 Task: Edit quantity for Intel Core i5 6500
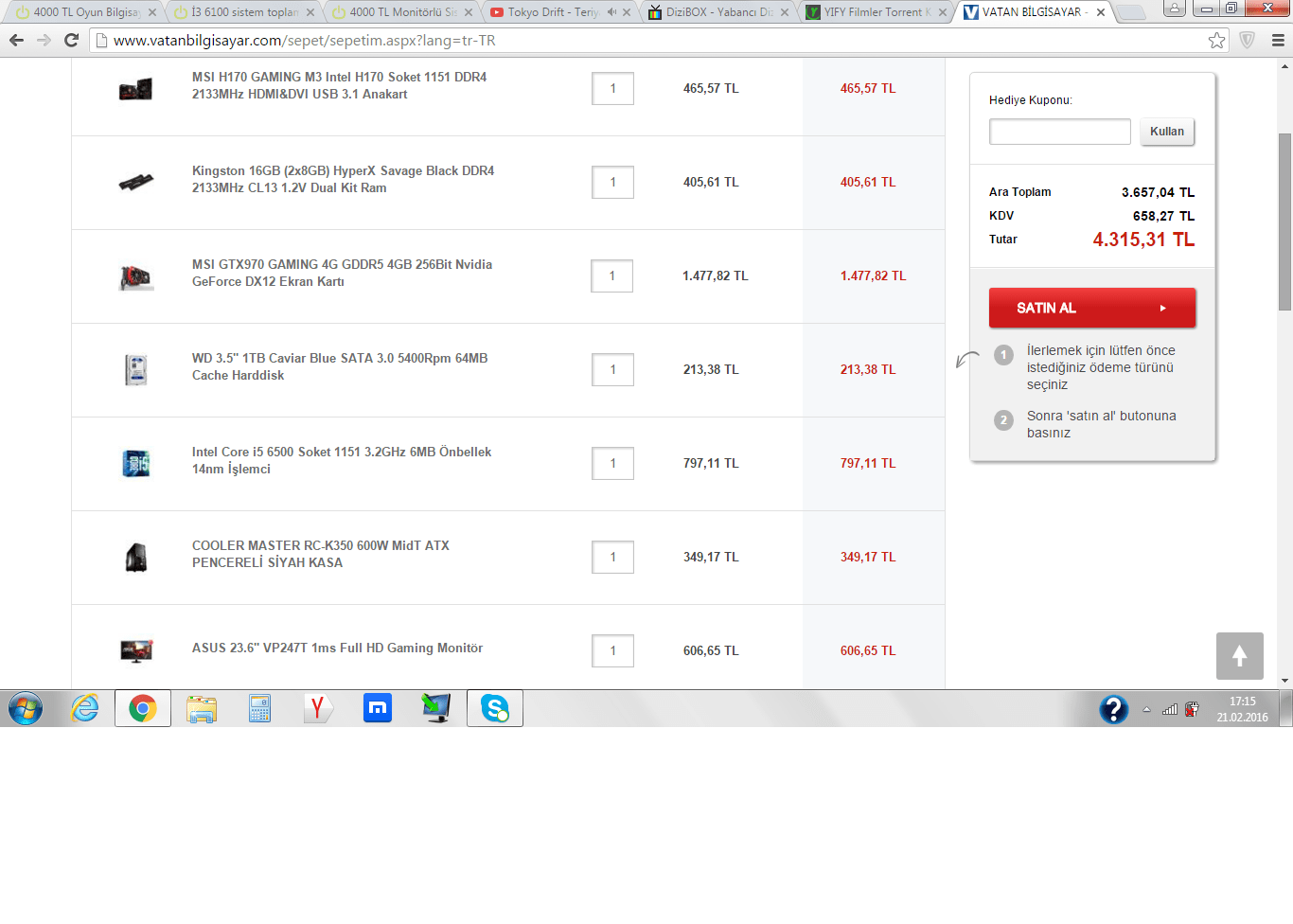pos(612,464)
